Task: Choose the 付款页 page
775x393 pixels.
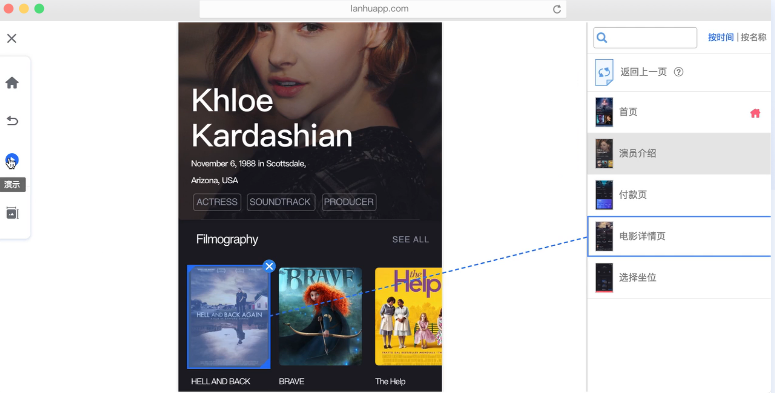Action: point(679,195)
